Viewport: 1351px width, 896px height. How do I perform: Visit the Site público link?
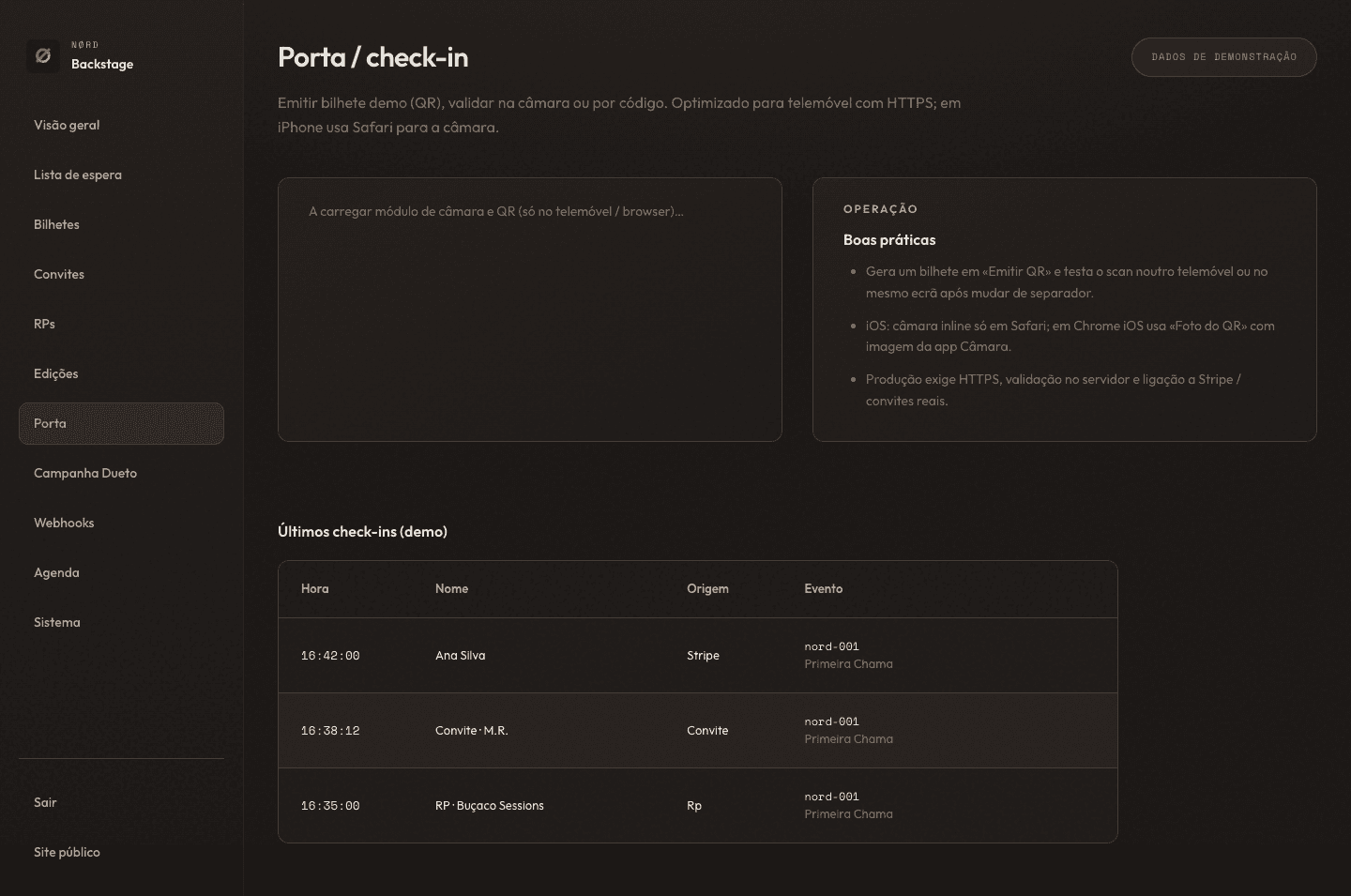[67, 852]
